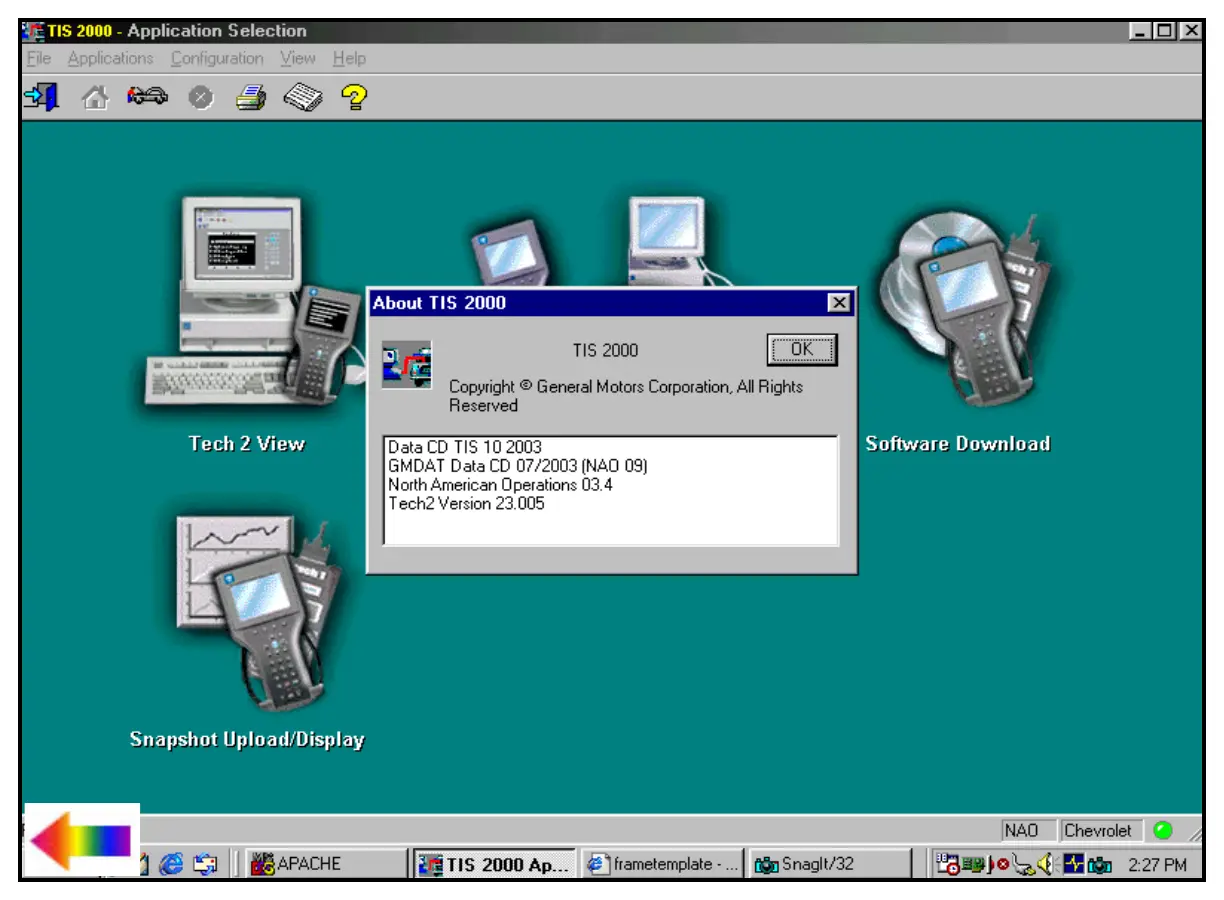Click the greyed-out stop icon in toolbar
This screenshot has width=1224, height=900.
(x=201, y=98)
